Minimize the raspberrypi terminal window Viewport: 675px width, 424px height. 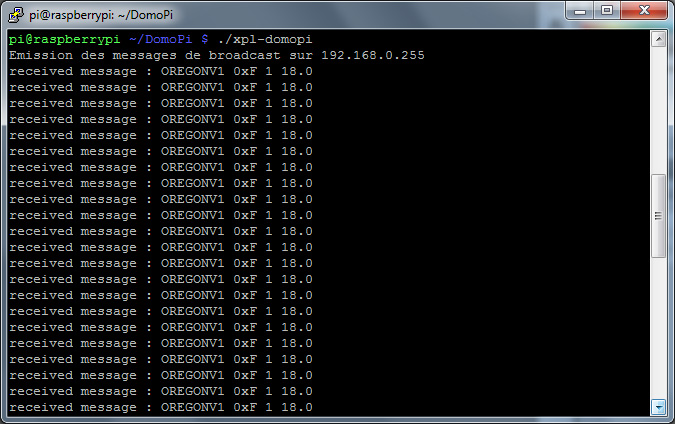pyautogui.click(x=580, y=10)
